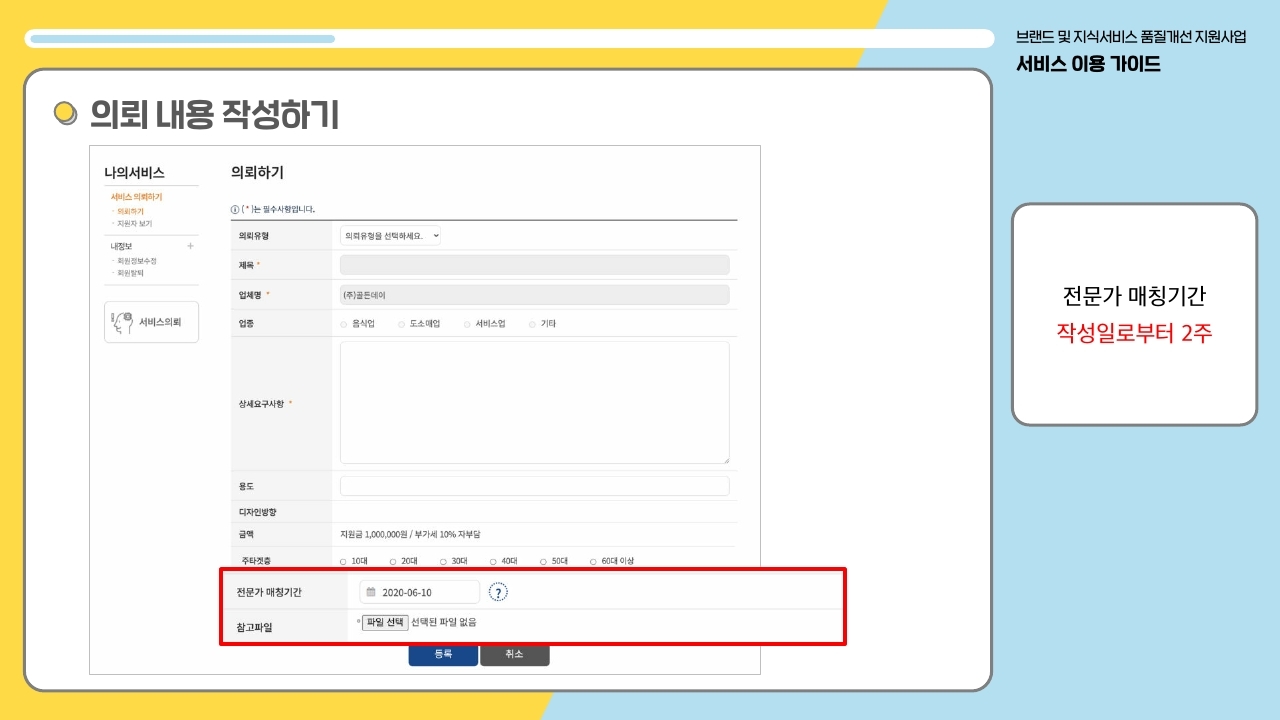Viewport: 1280px width, 720px height.
Task: Choose the 50대 target age radio
Action: [543, 561]
